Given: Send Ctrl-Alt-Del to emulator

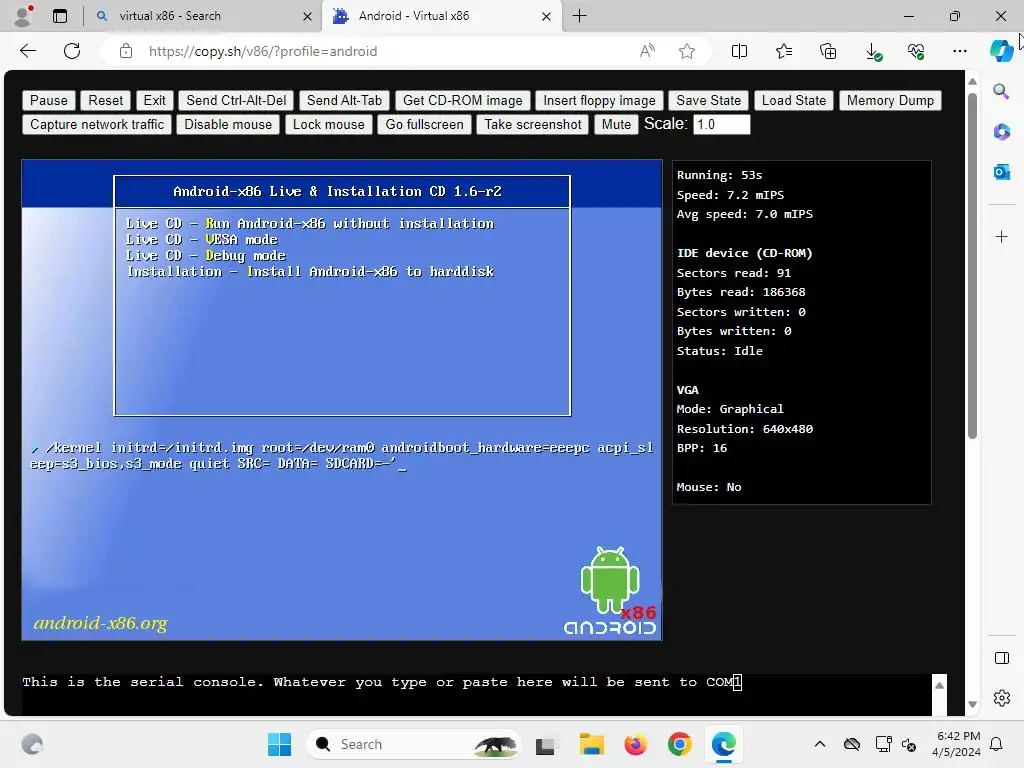Looking at the screenshot, I should (236, 100).
